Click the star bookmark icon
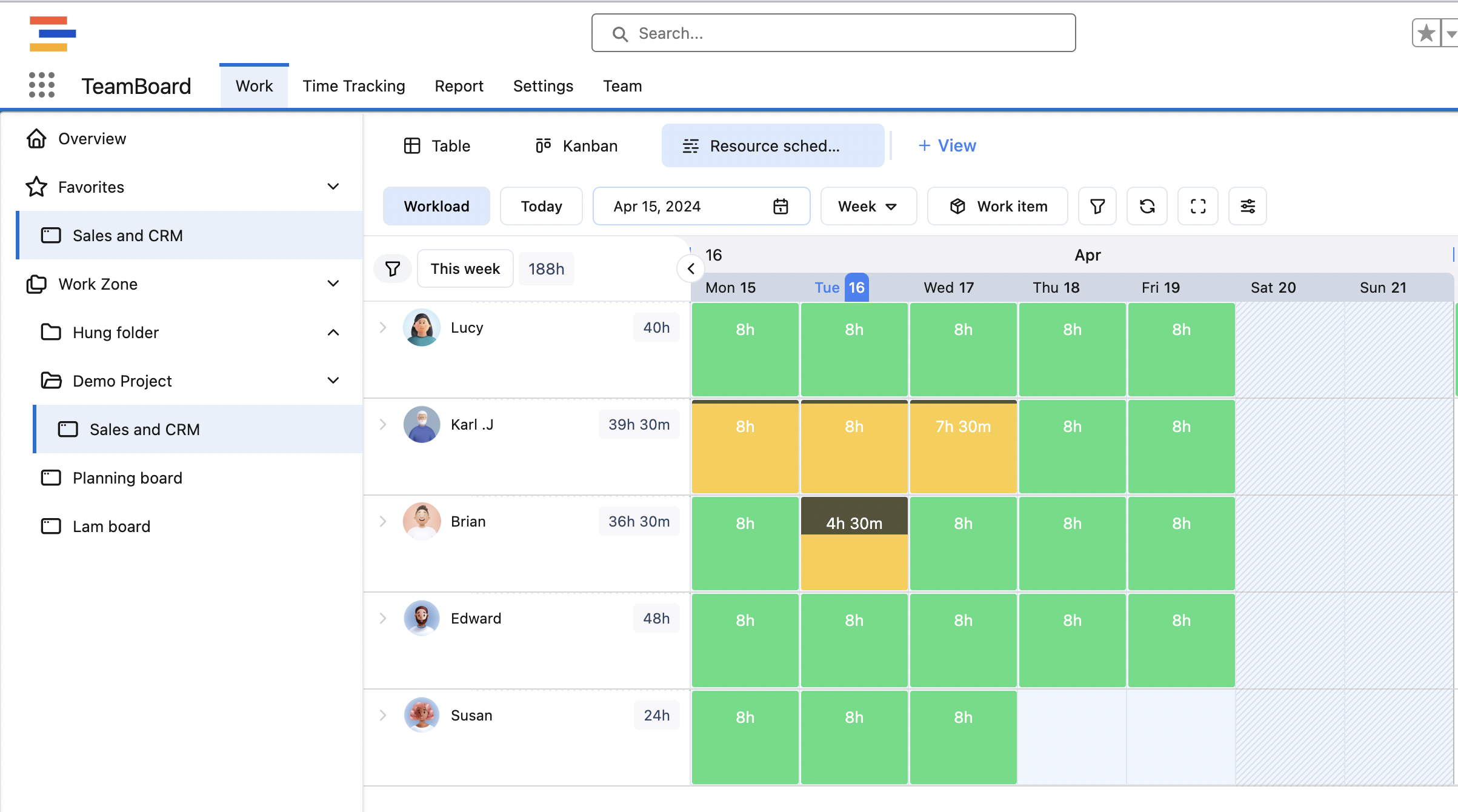The image size is (1458, 812). pos(1426,33)
